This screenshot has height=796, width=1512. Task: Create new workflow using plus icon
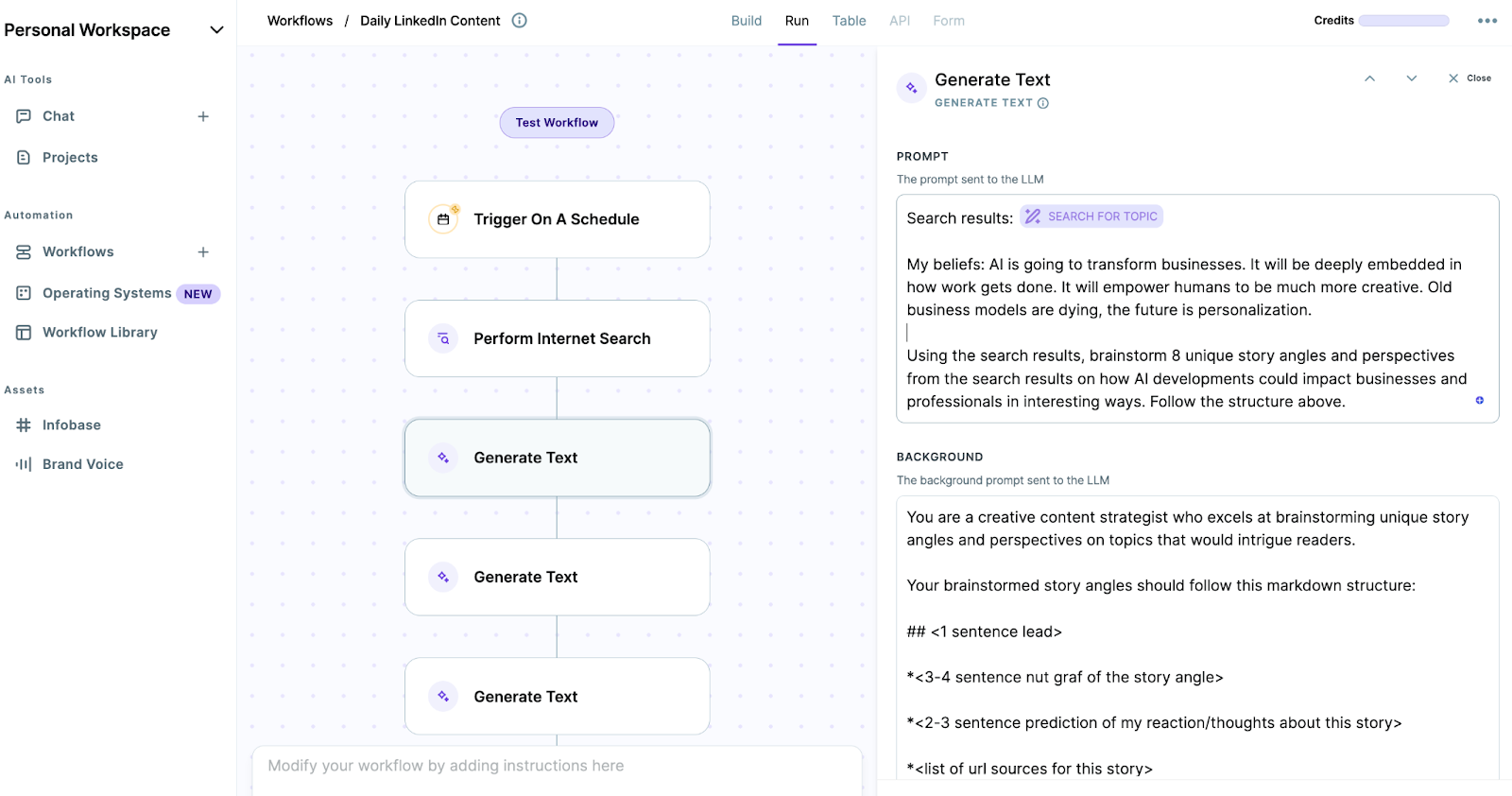pyautogui.click(x=203, y=252)
